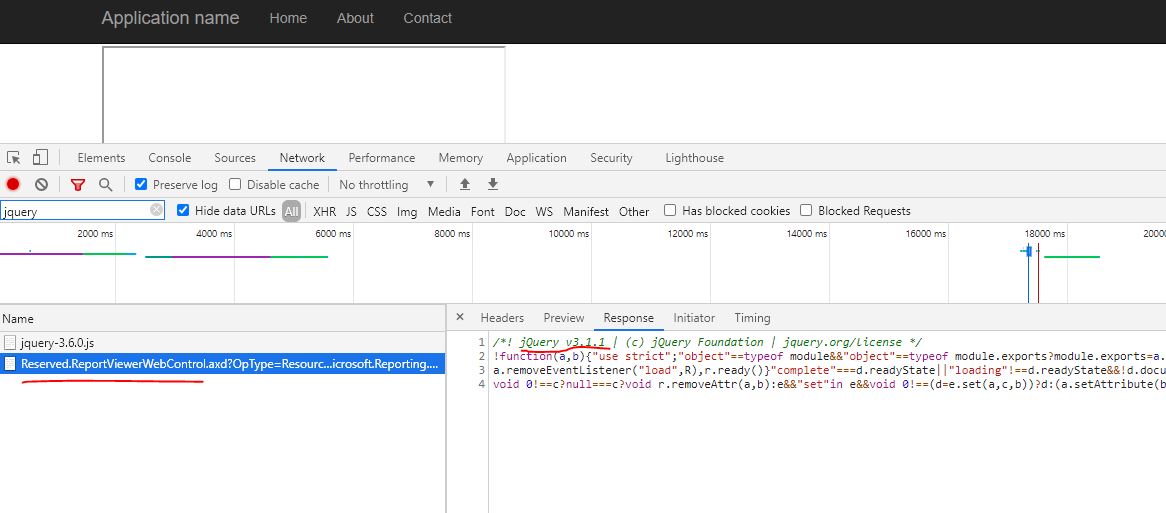Viewport: 1166px width, 513px height.
Task: Import HAR file with upload arrow
Action: point(465,184)
